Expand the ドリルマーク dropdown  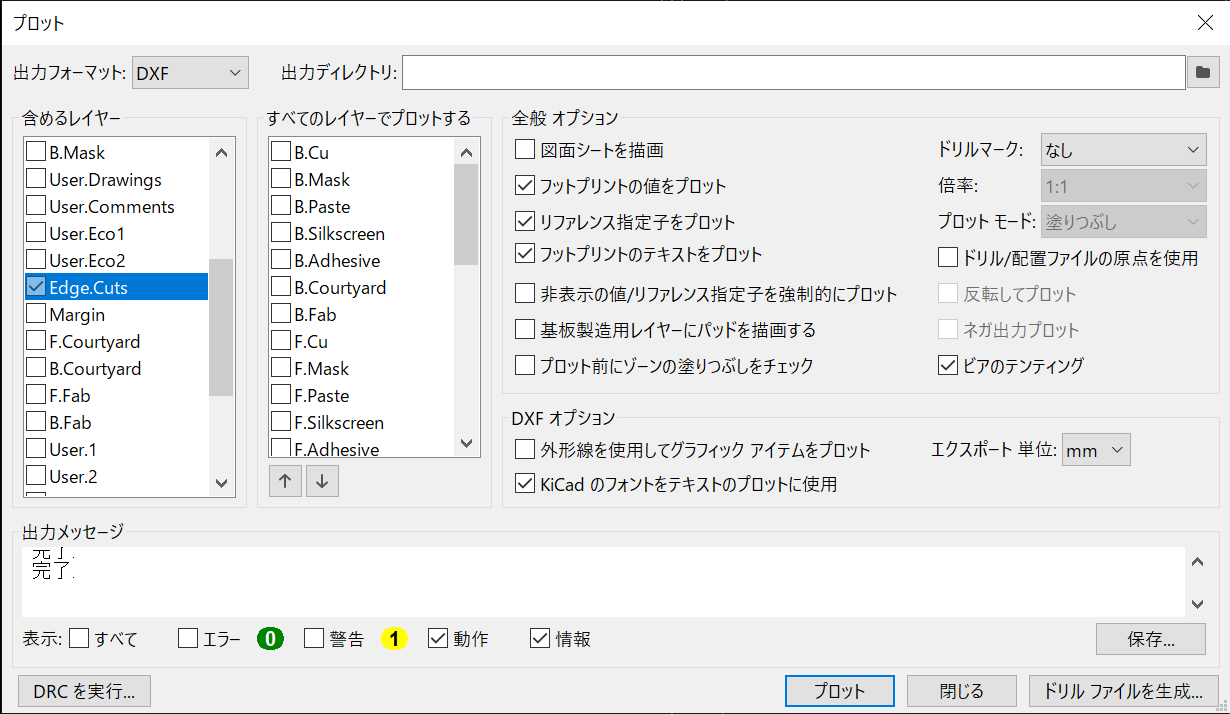click(1123, 150)
